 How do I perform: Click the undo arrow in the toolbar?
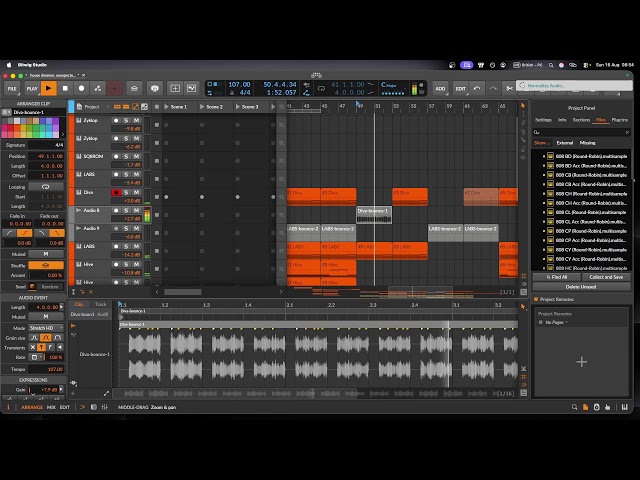coord(477,88)
